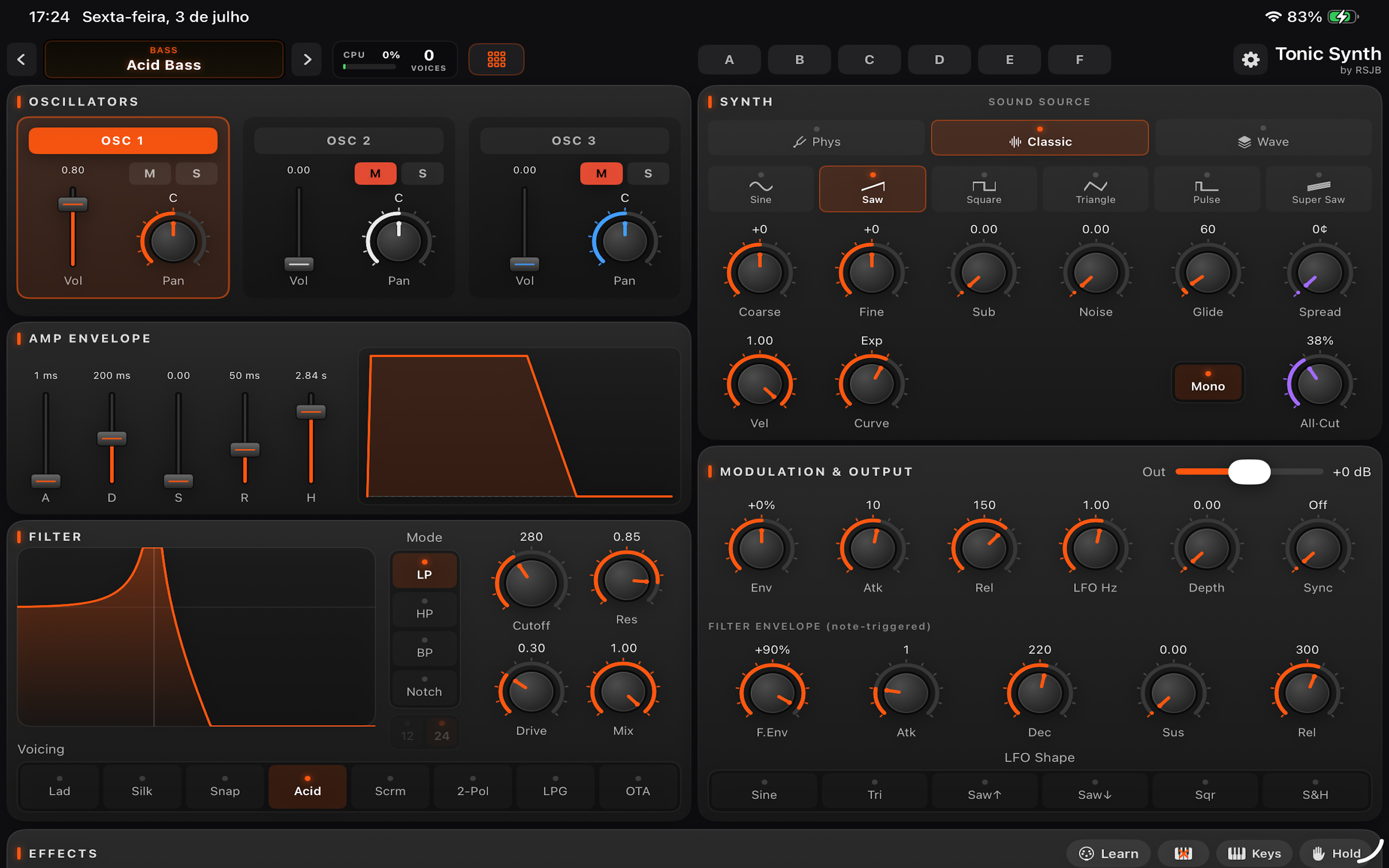Select the OSC 3 tab

click(x=574, y=141)
